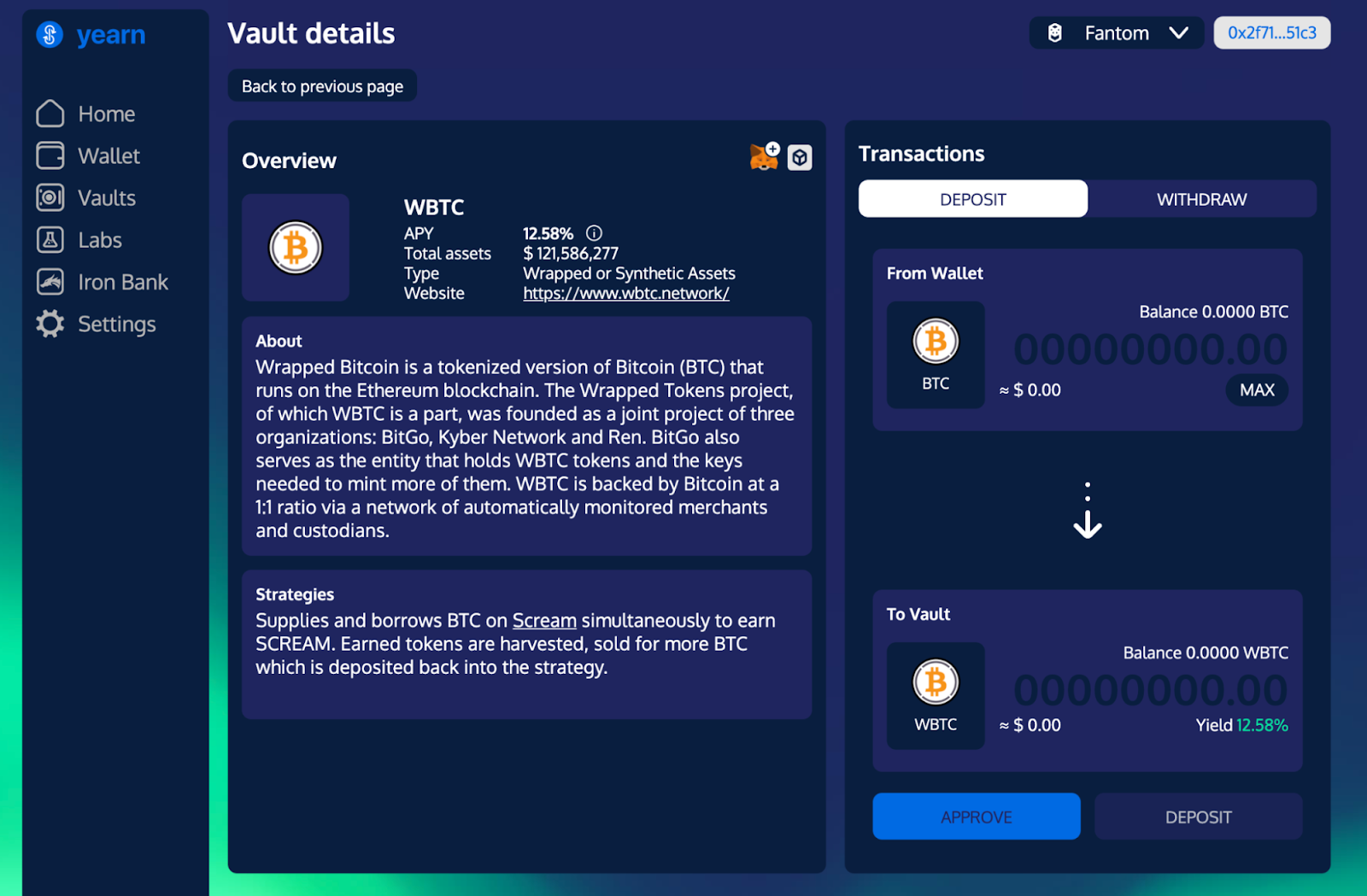Click the Labs flask icon
The height and width of the screenshot is (896, 1367).
pos(50,239)
